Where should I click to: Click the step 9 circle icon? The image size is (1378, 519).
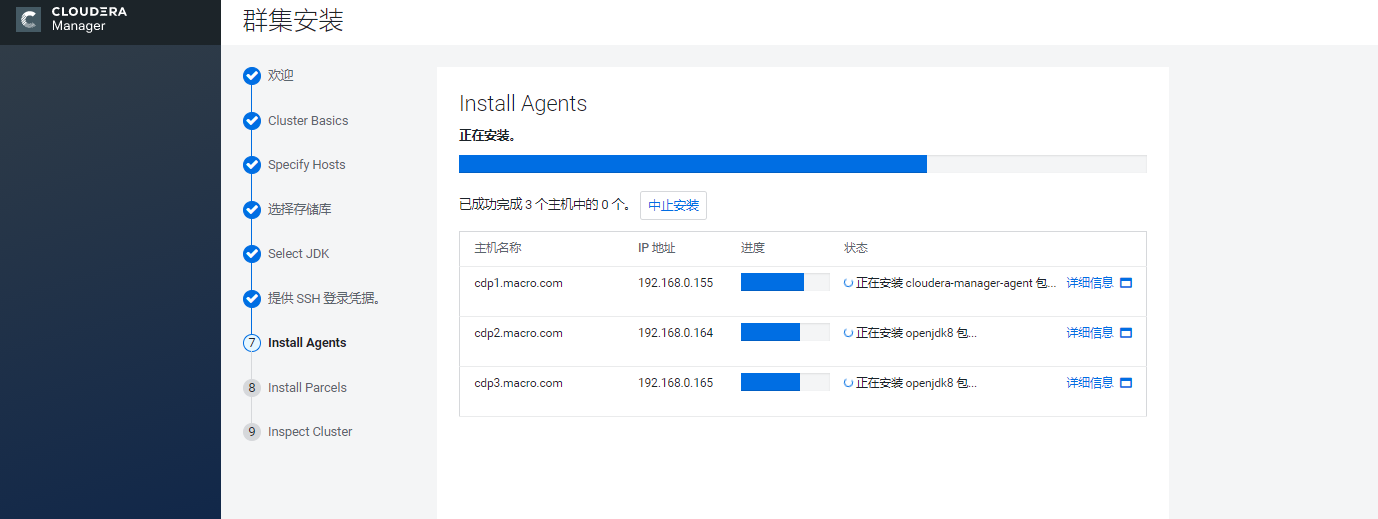(252, 432)
